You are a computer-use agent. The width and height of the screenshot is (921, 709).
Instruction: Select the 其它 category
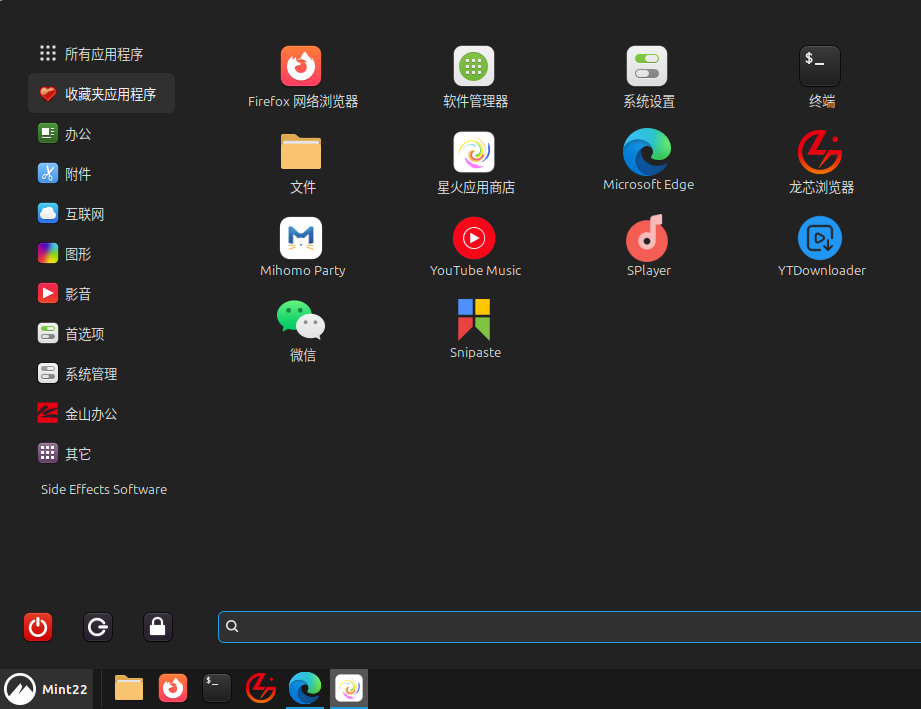102,453
